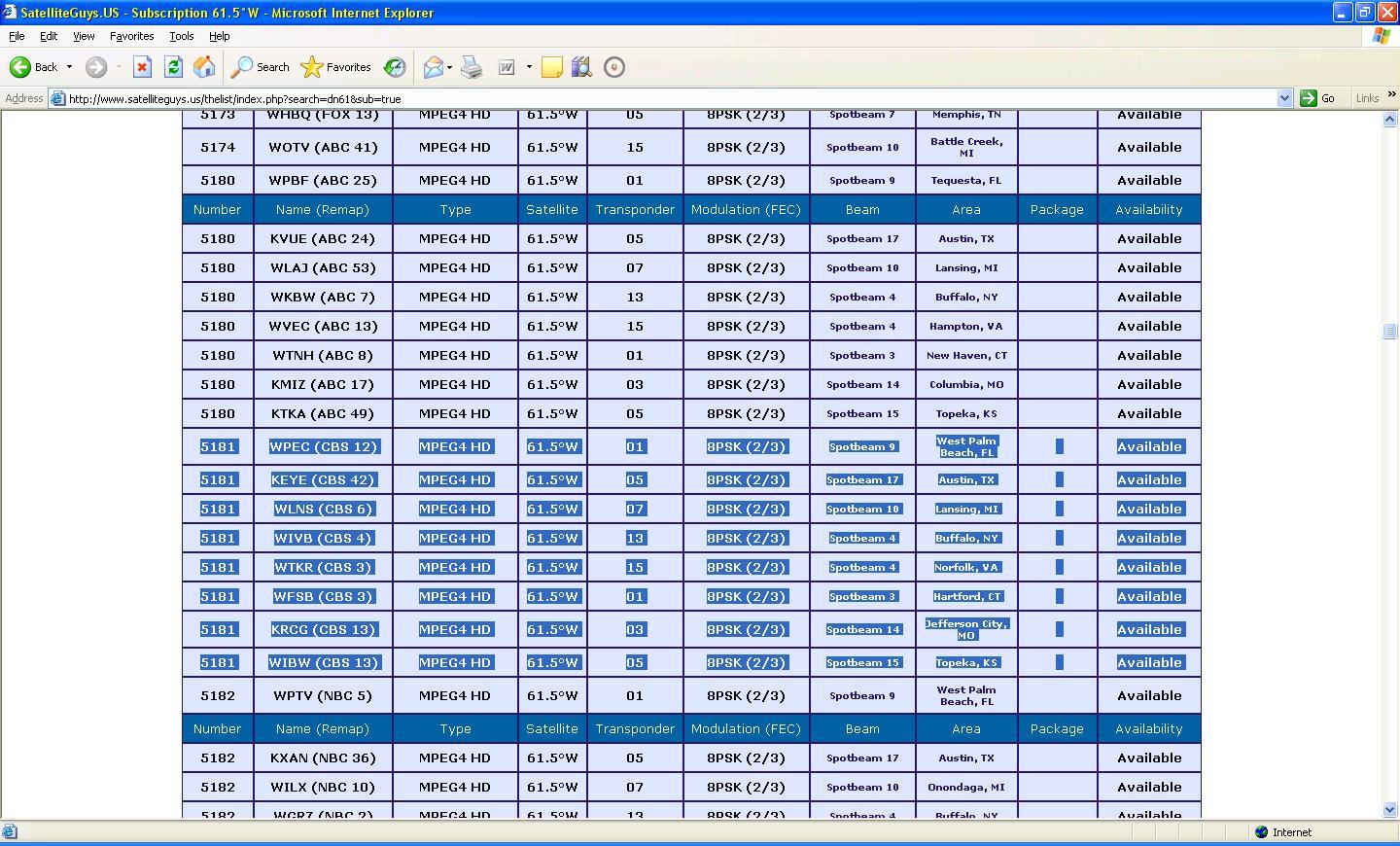Click the Search magnifier button
Image resolution: width=1400 pixels, height=846 pixels.
click(260, 67)
